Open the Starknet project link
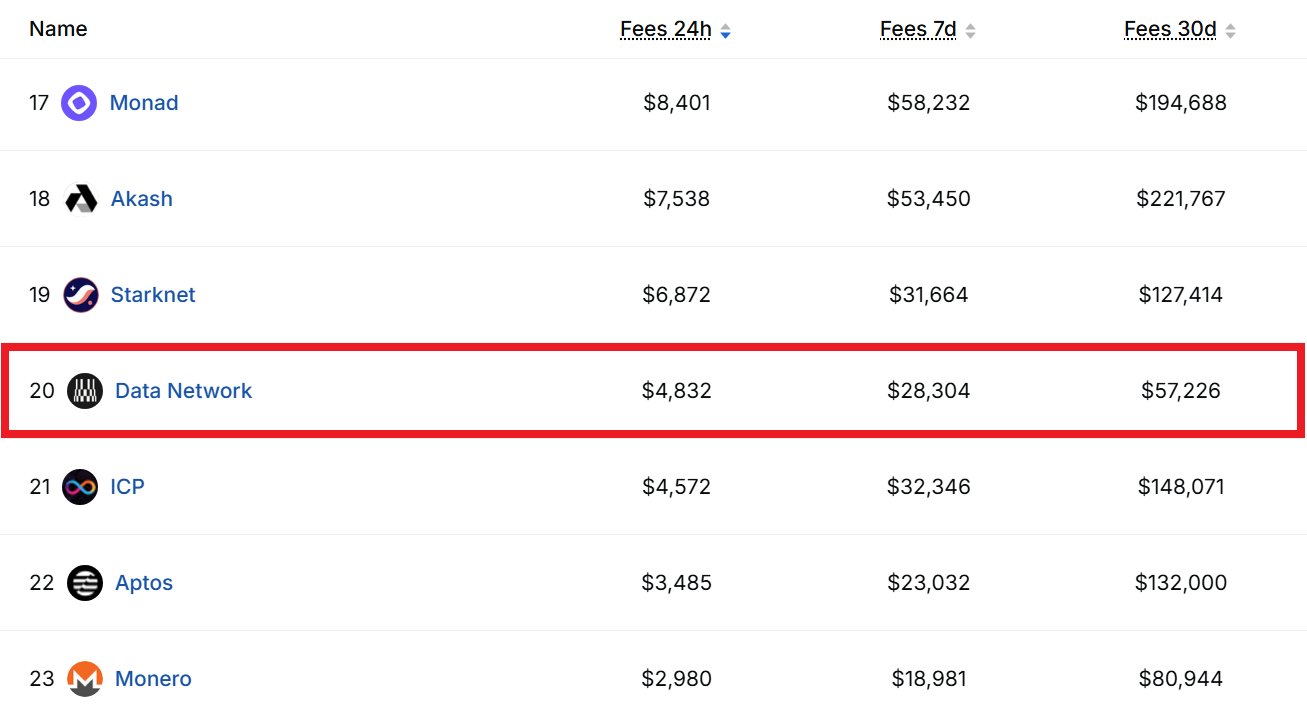The width and height of the screenshot is (1307, 724). click(153, 295)
